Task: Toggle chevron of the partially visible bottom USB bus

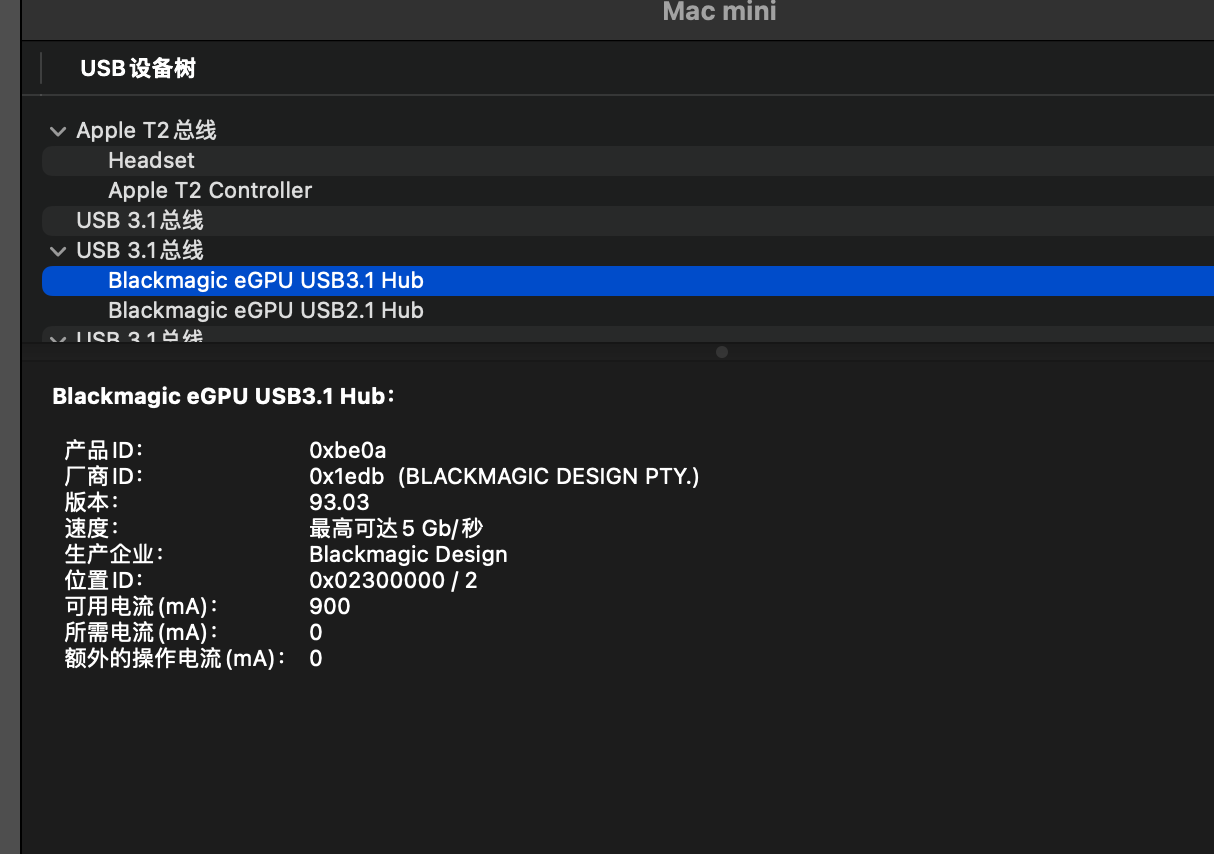Action: pyautogui.click(x=57, y=338)
